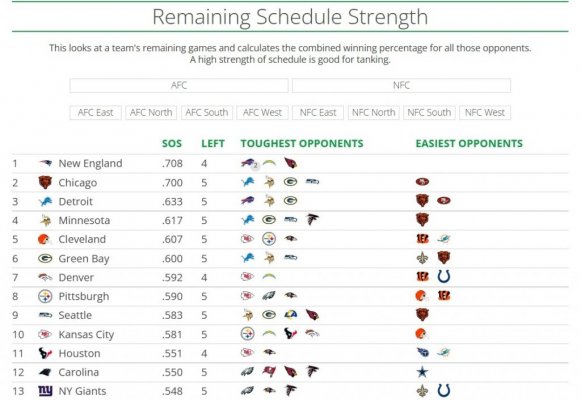
Task: Click the Green Bay Packers logo in row 6
Action: click(45, 258)
